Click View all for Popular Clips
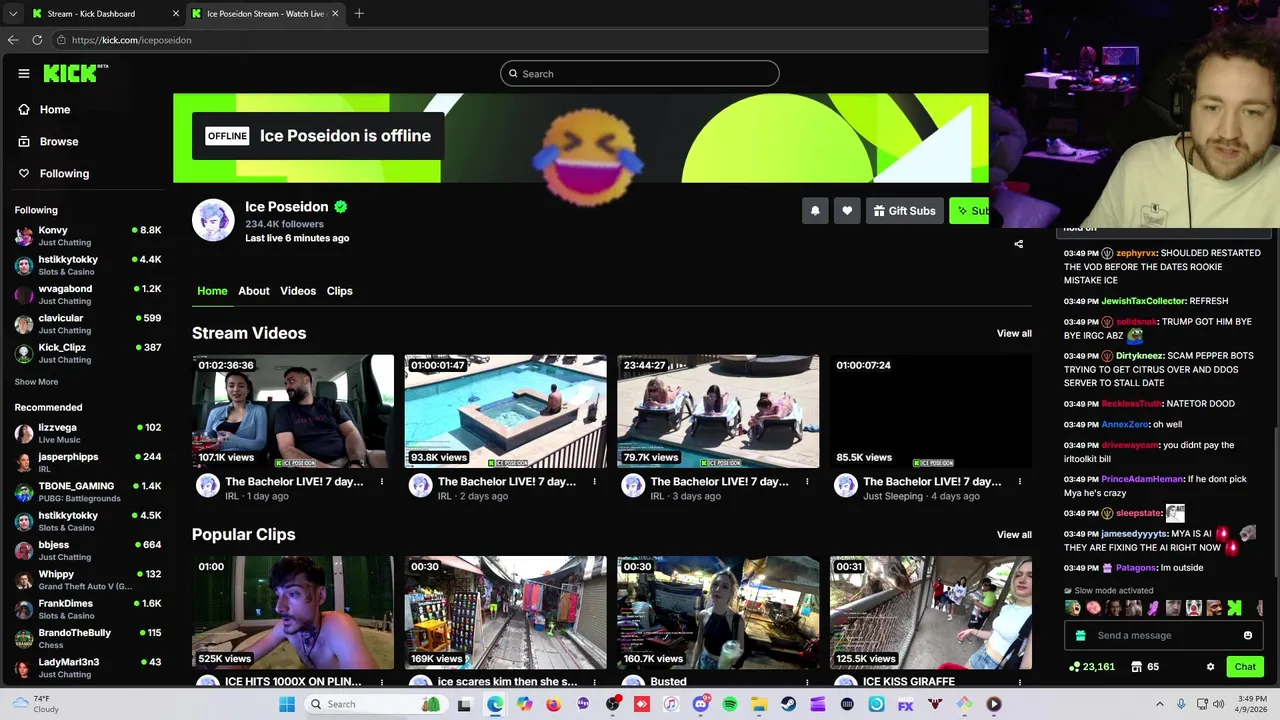Image resolution: width=1280 pixels, height=720 pixels. pos(1014,534)
